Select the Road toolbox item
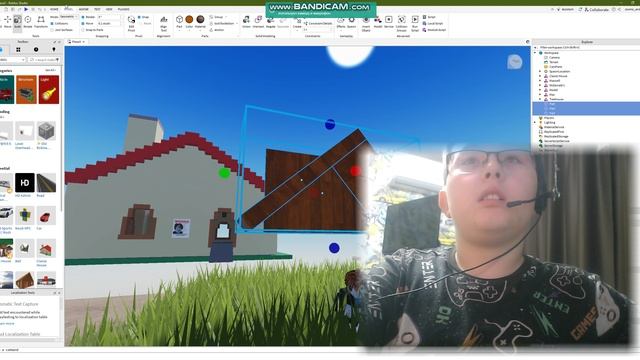The image size is (640, 360). (46, 183)
